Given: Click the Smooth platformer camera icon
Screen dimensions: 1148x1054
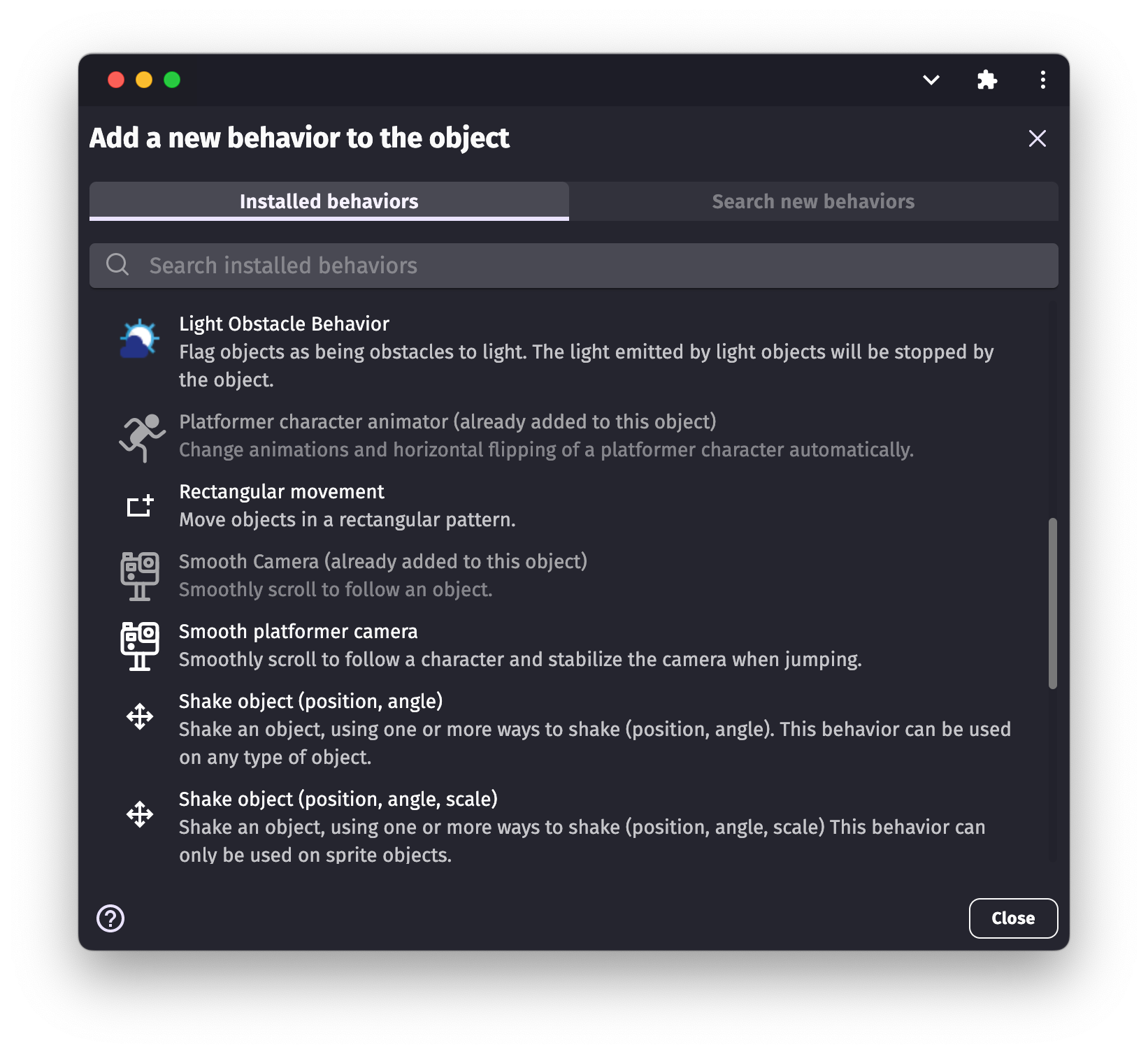Looking at the screenshot, I should pos(140,646).
